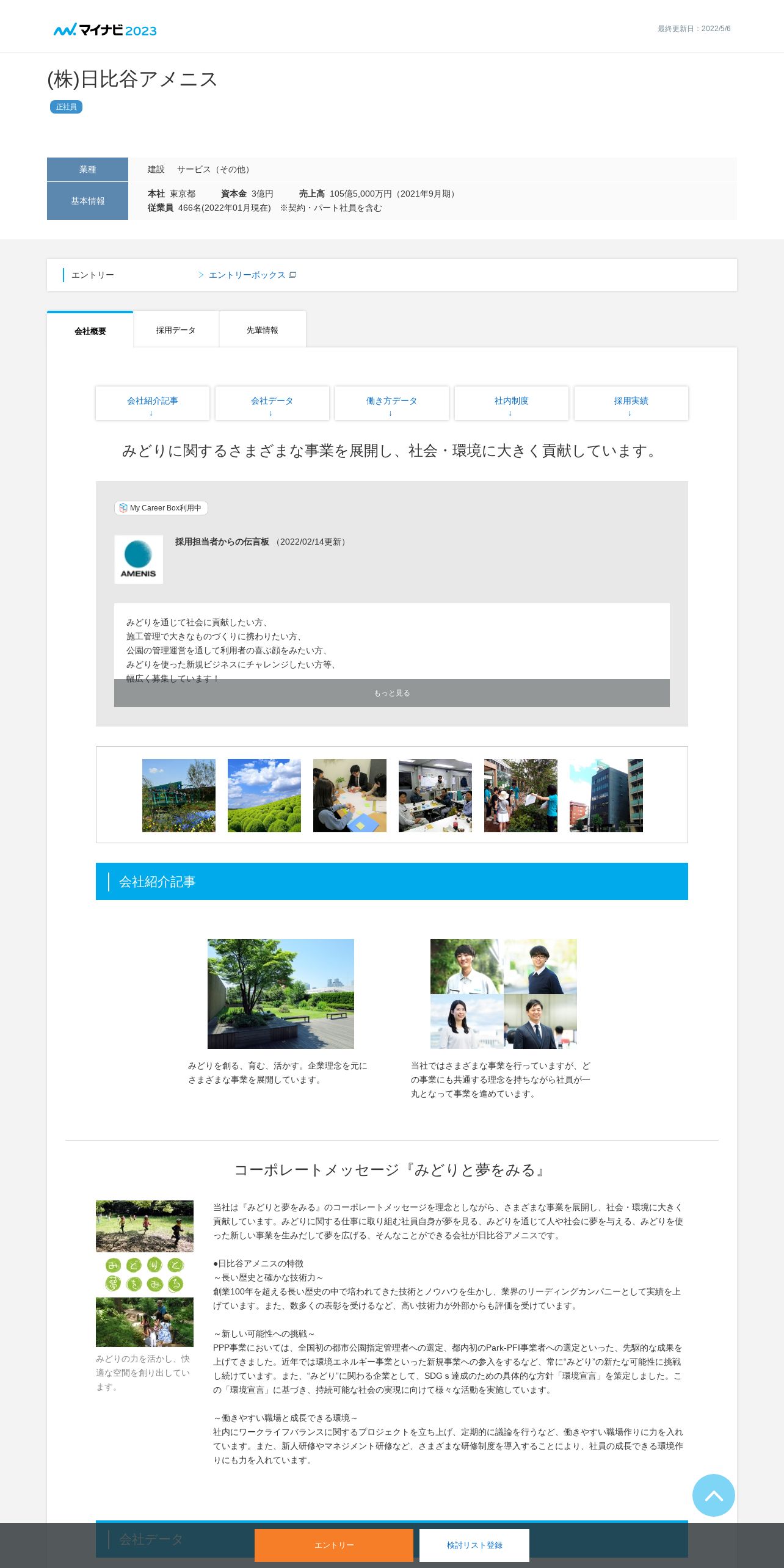This screenshot has width=784, height=1568.
Task: Click the scroll-to-top arrow button
Action: 713,1495
